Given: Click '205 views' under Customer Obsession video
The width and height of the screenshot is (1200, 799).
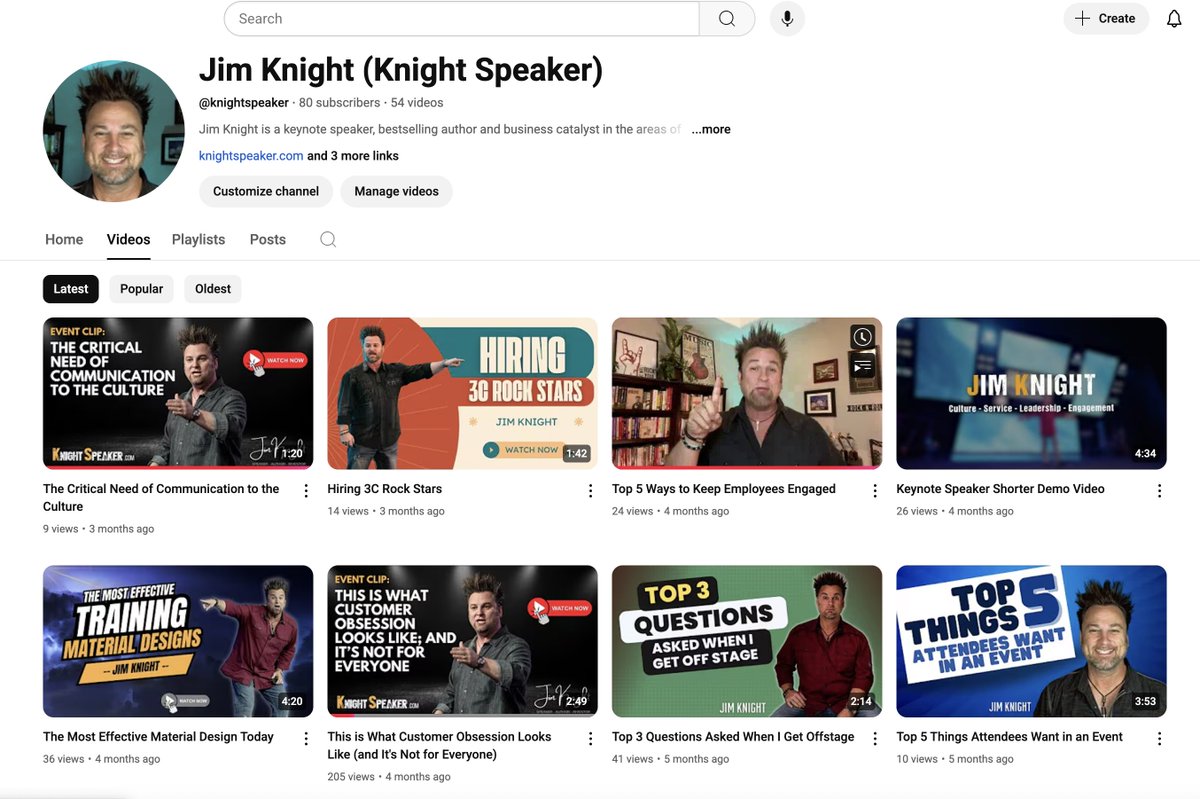Looking at the screenshot, I should click(x=351, y=777).
